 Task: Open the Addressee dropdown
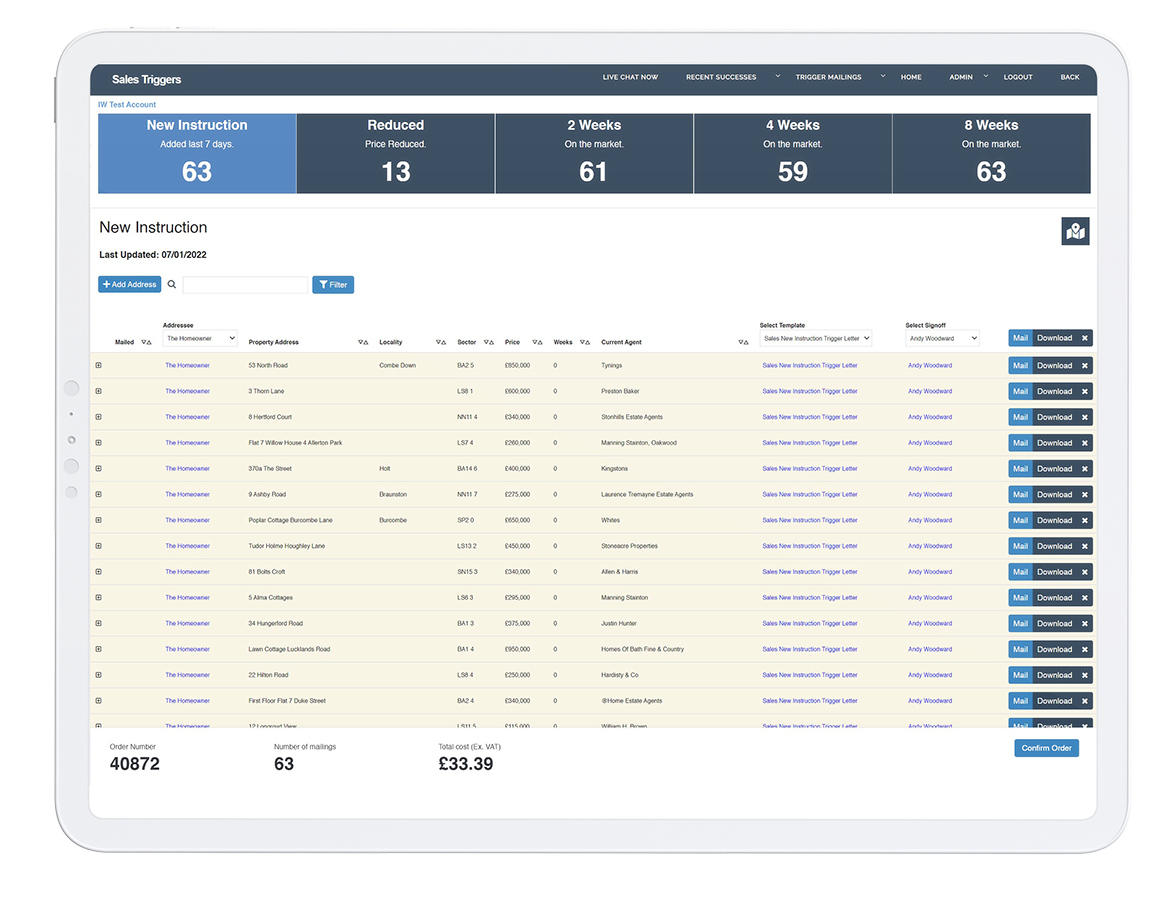coord(200,339)
